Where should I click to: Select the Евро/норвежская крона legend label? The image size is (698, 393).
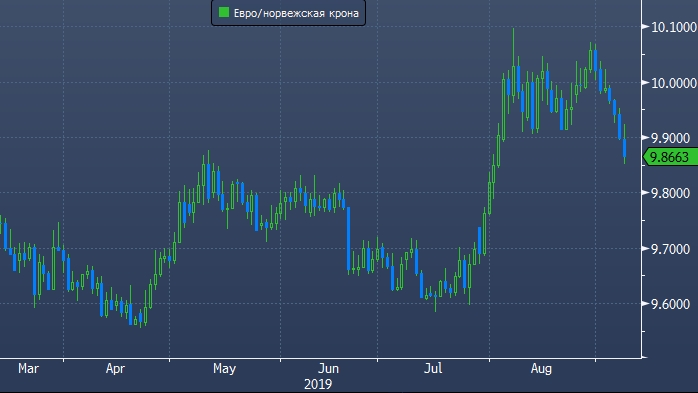[296, 13]
